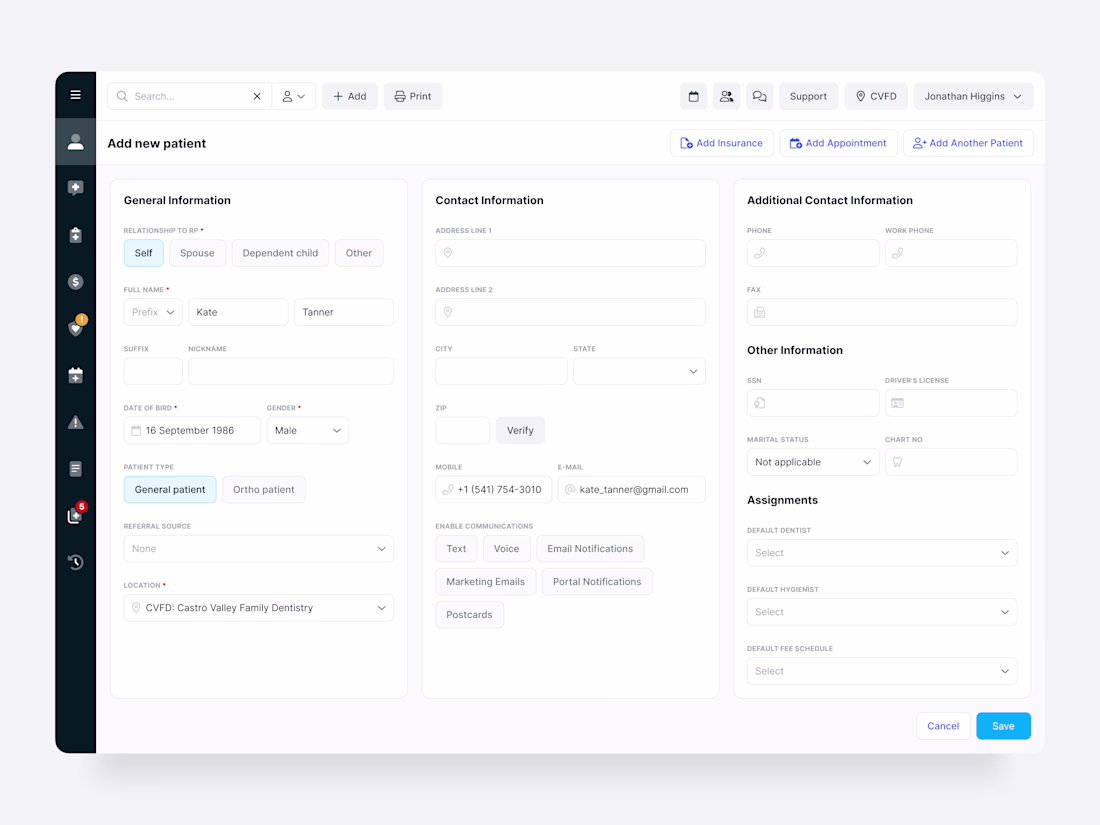
Task: Clear search with the X icon
Action: [x=257, y=96]
